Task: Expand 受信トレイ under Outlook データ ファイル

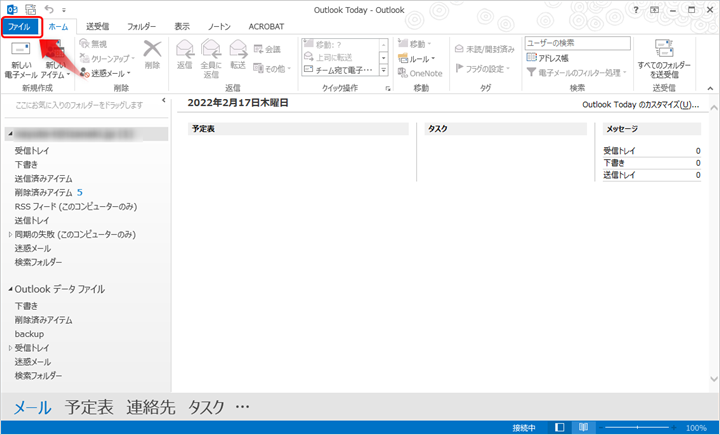Action: (x=10, y=348)
